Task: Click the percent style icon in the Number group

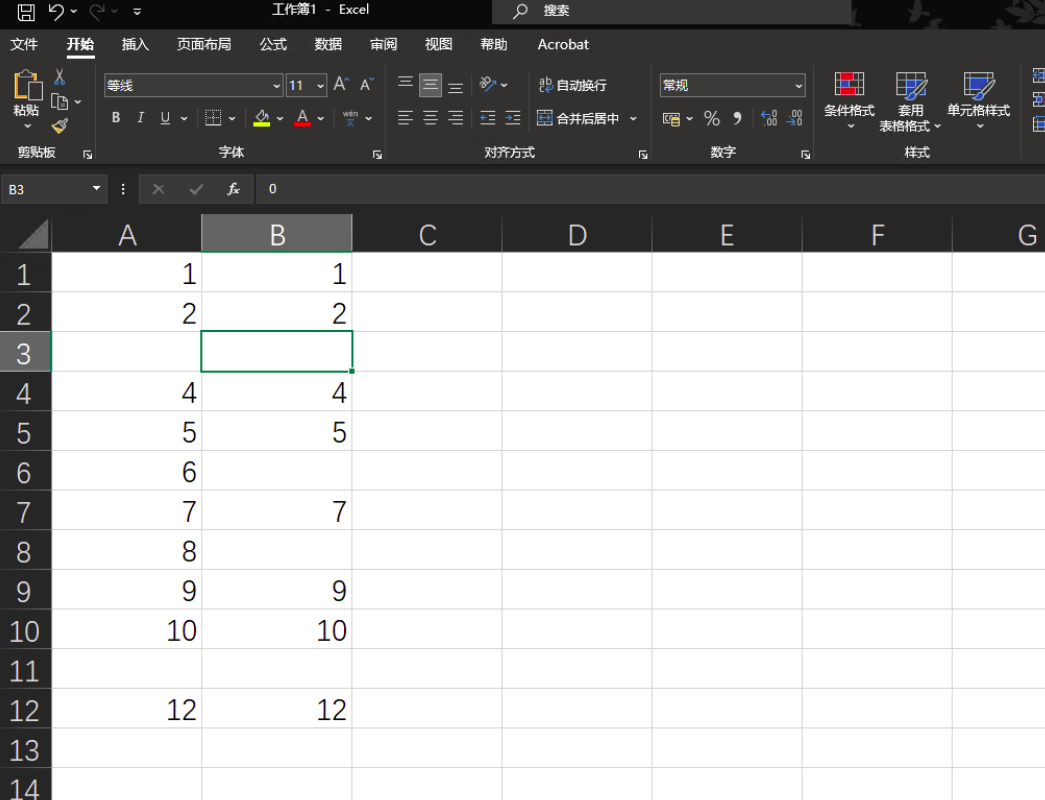Action: pos(712,118)
